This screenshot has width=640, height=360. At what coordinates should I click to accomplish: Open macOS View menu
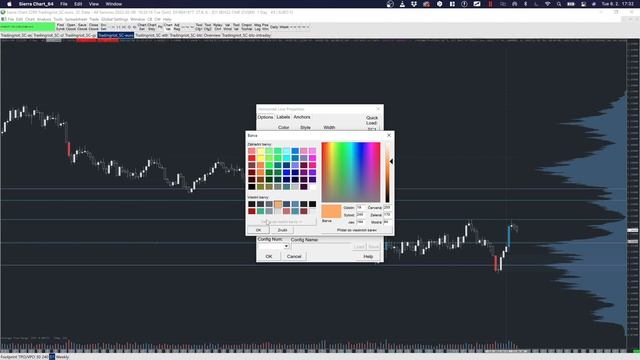pyautogui.click(x=93, y=4)
